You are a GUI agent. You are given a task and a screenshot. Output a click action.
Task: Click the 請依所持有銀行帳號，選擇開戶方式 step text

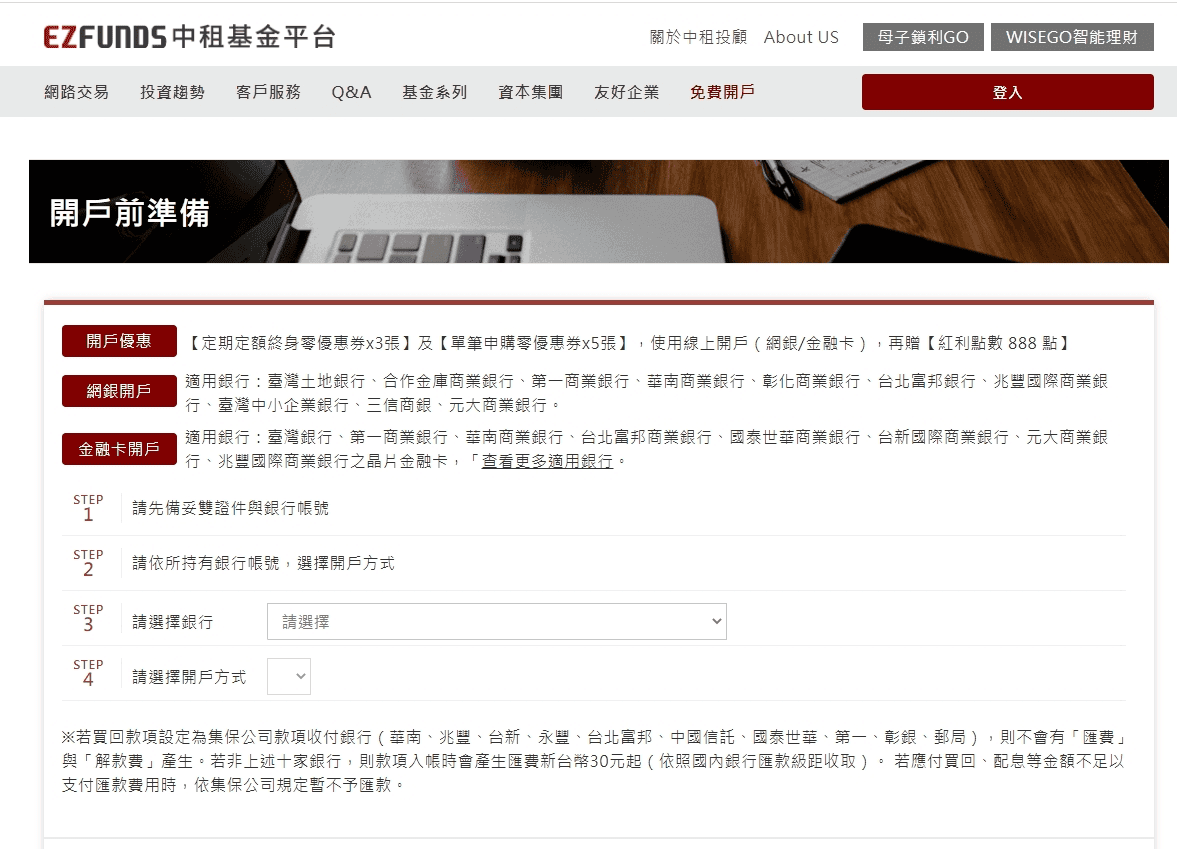[x=263, y=563]
